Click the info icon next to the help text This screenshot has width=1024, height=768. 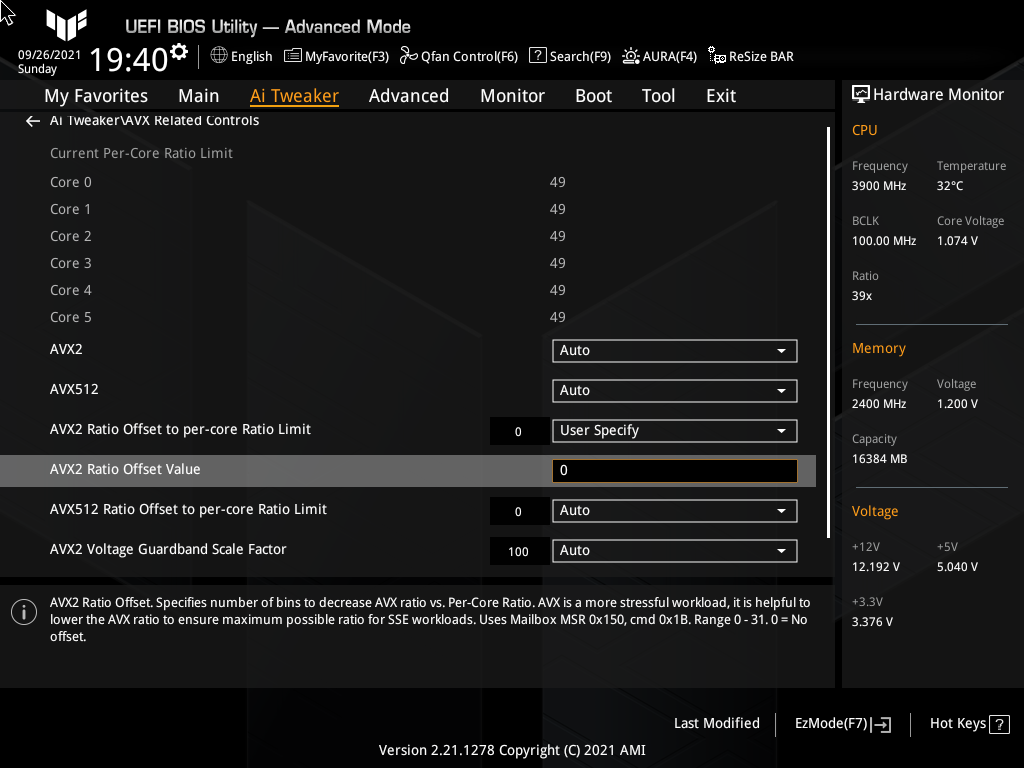pyautogui.click(x=23, y=611)
